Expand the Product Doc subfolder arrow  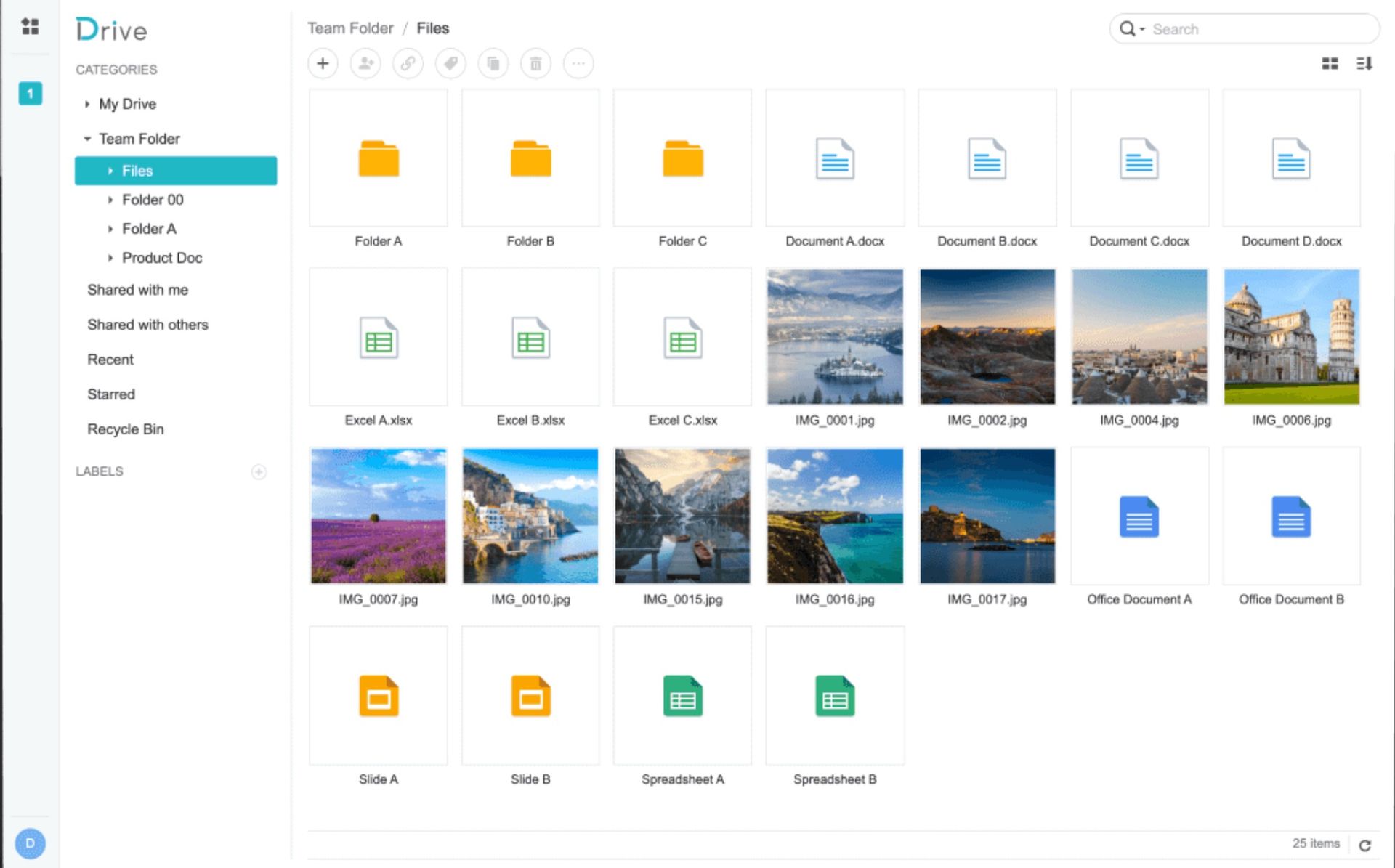tap(110, 259)
